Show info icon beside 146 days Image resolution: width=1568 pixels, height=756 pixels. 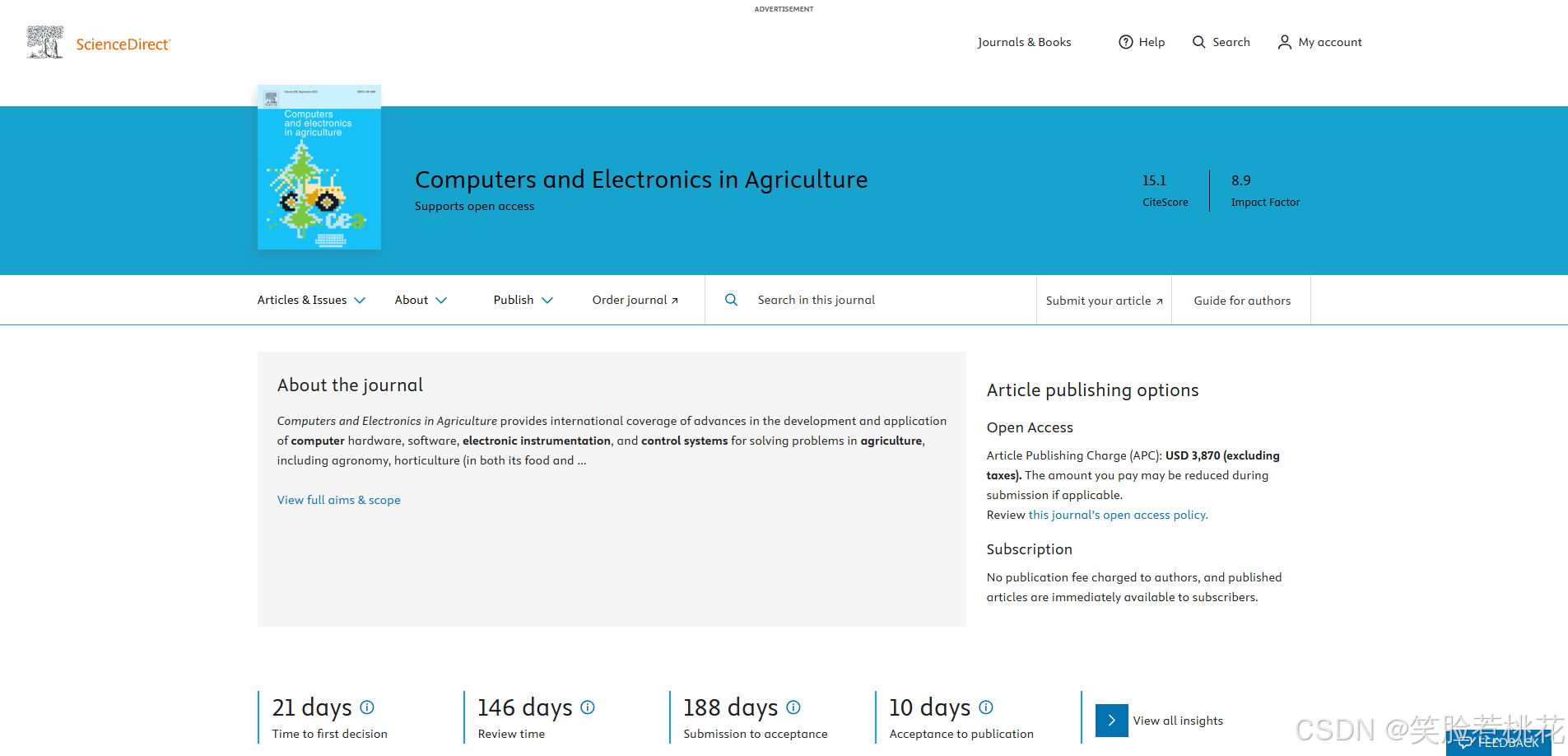coord(588,707)
